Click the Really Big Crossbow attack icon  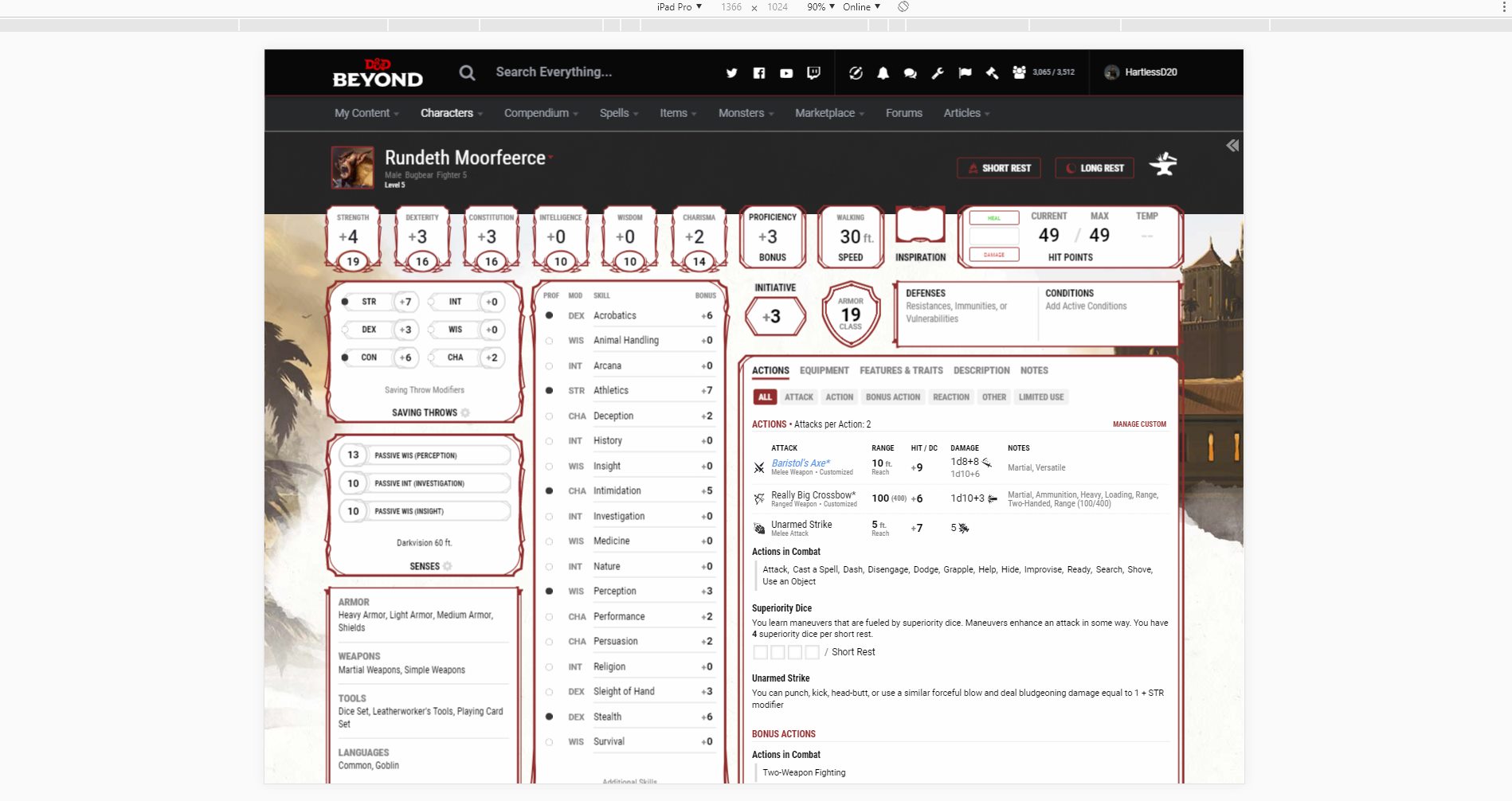pos(759,498)
